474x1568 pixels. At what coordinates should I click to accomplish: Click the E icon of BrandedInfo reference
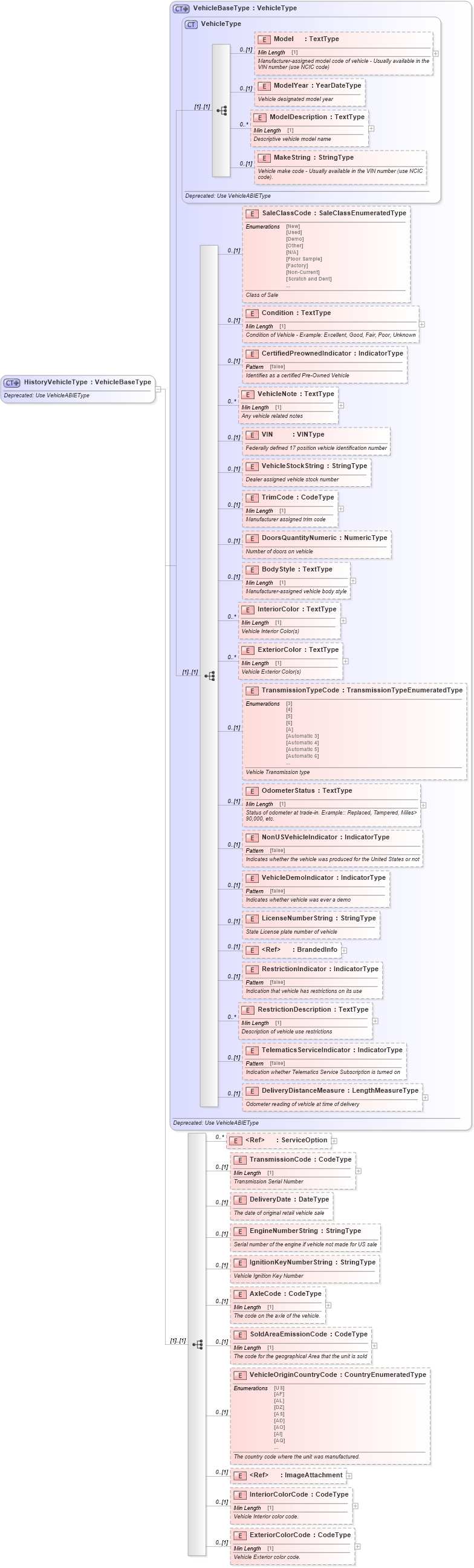(x=252, y=950)
